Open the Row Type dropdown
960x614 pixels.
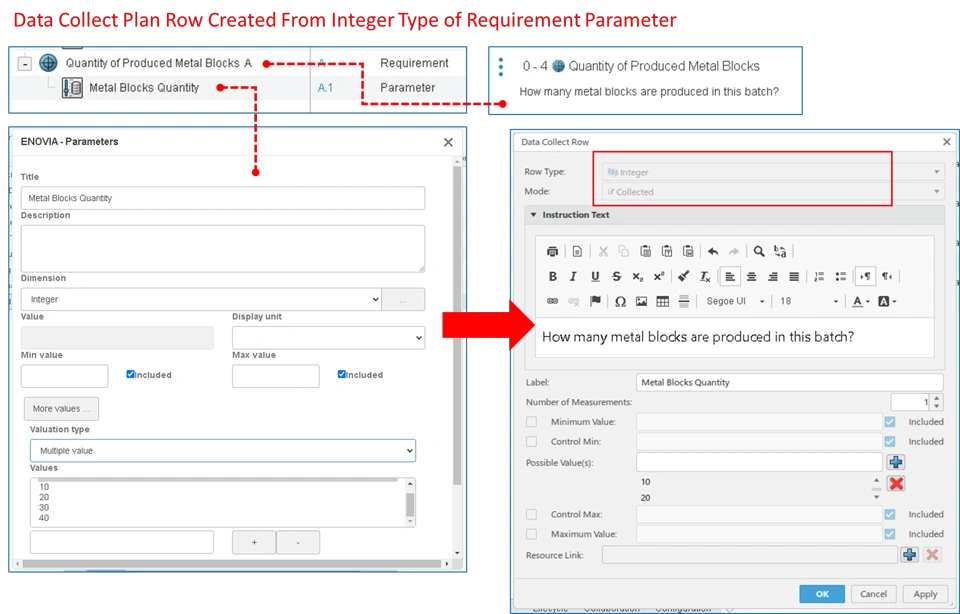pyautogui.click(x=773, y=172)
